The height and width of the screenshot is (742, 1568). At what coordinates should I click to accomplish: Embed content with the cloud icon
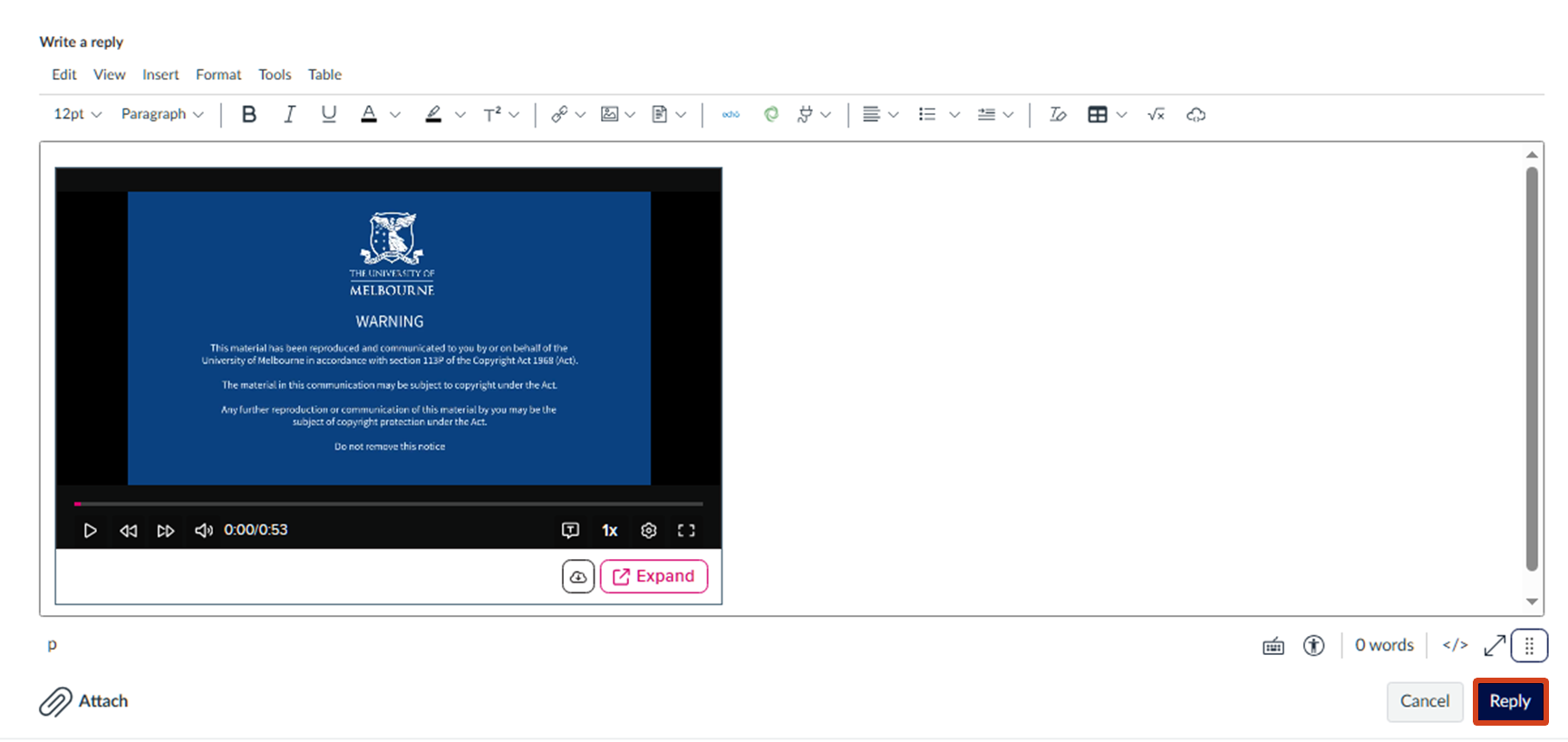(1196, 114)
